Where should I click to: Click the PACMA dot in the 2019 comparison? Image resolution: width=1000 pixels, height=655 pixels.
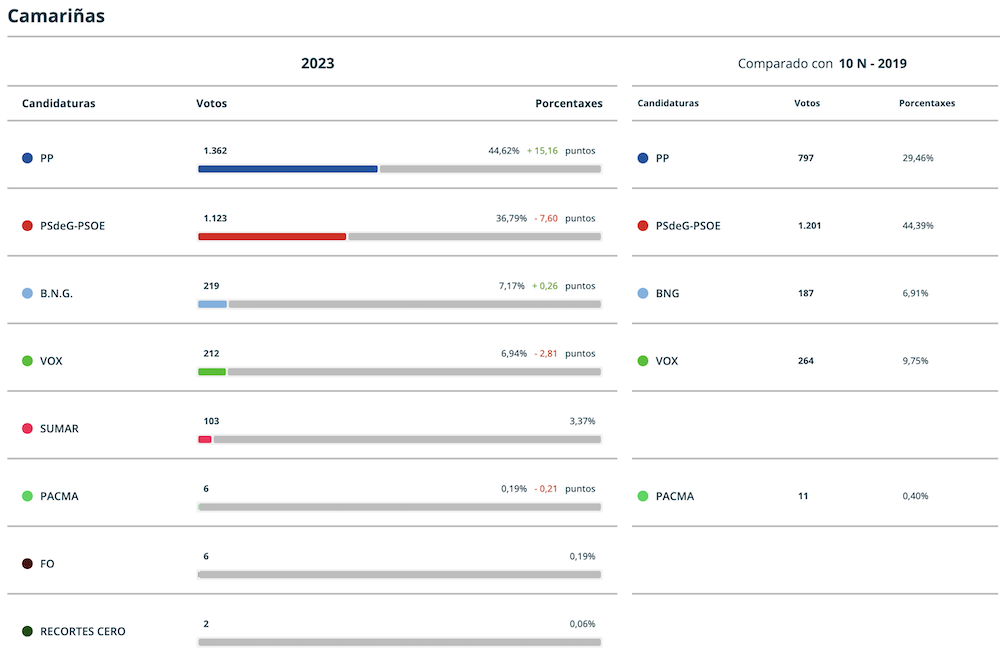coord(643,496)
